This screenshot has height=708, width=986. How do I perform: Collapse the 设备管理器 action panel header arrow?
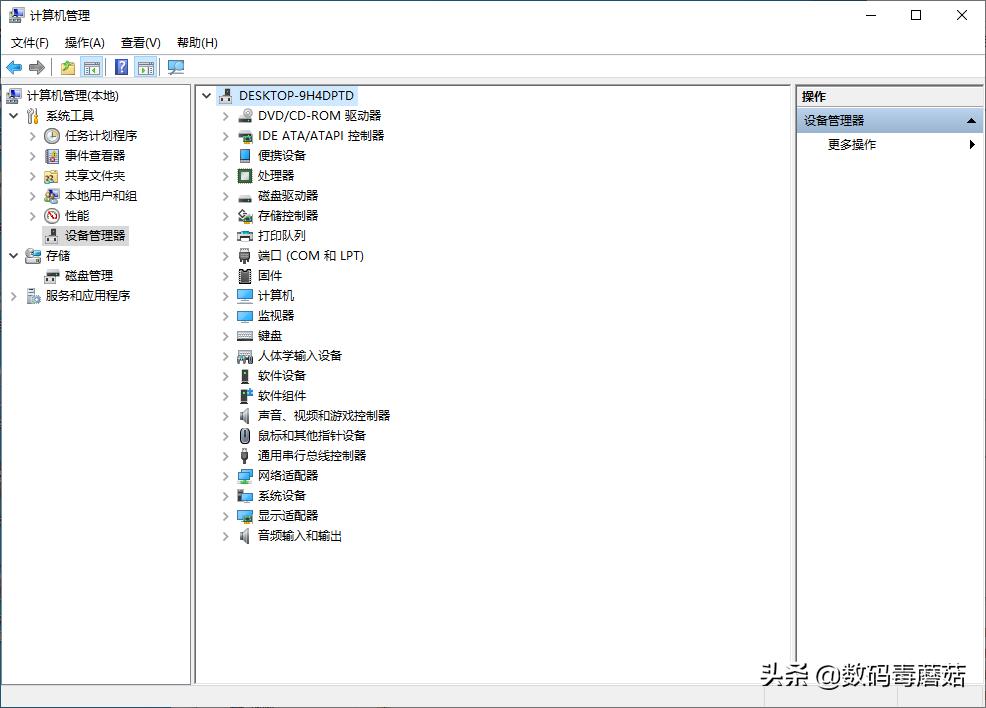(x=969, y=119)
